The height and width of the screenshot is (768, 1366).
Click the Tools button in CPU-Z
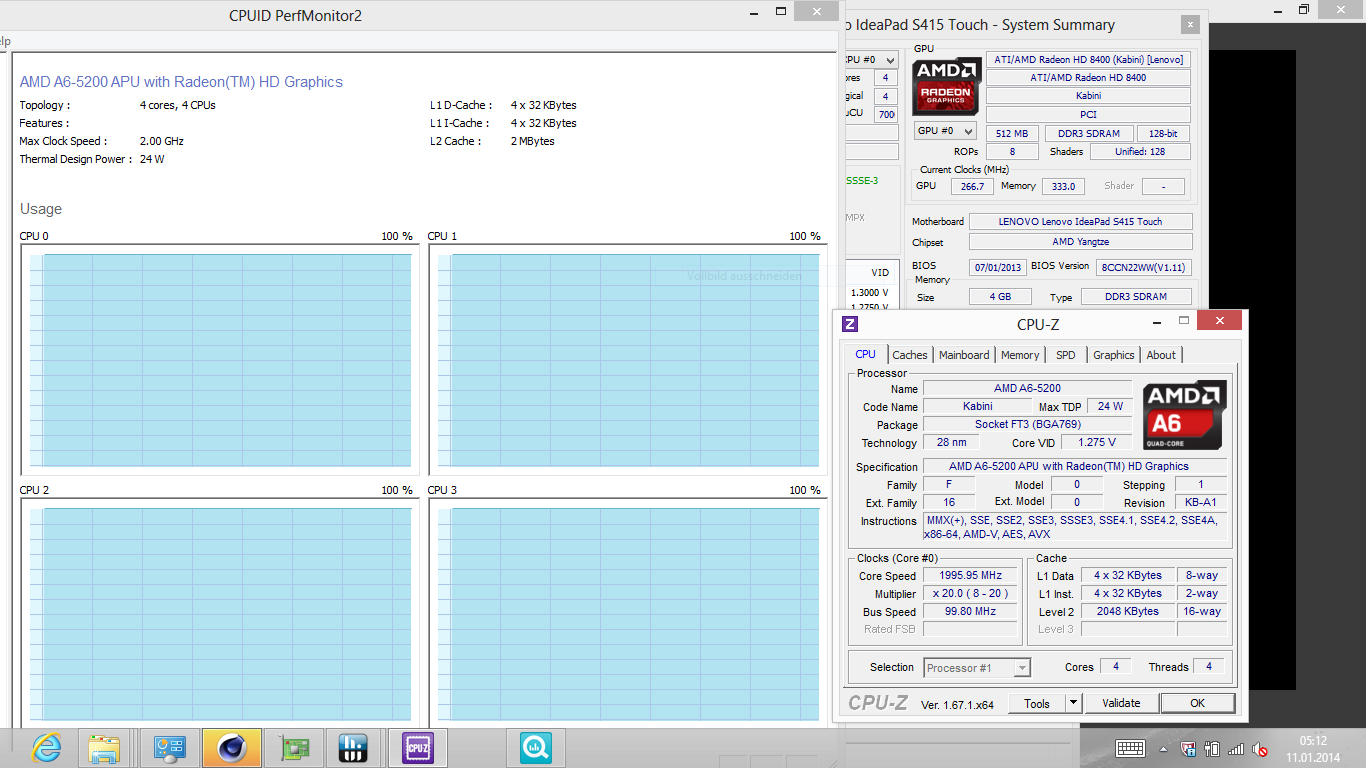pos(1037,703)
